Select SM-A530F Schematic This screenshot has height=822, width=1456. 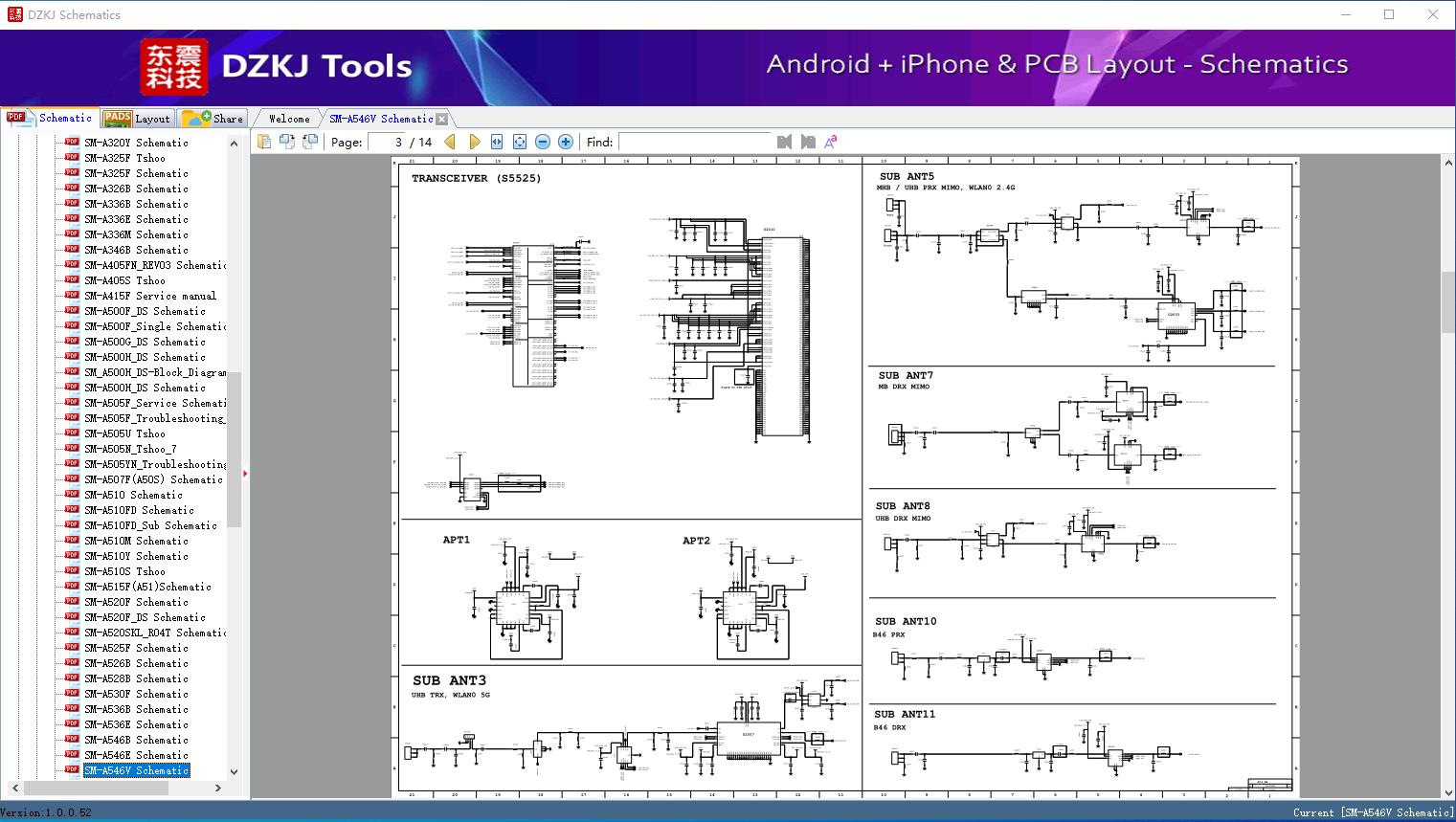pos(136,694)
